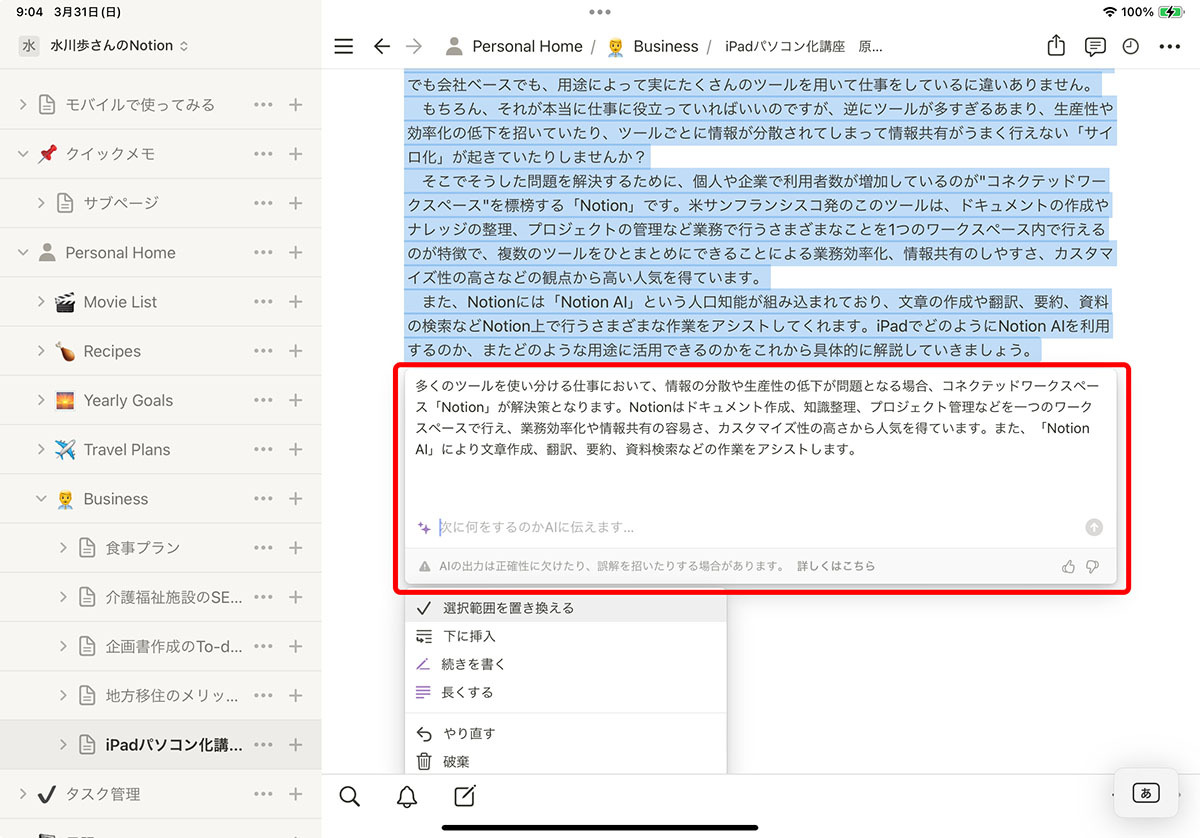
Task: Create a new page with compose icon
Action: pos(465,796)
